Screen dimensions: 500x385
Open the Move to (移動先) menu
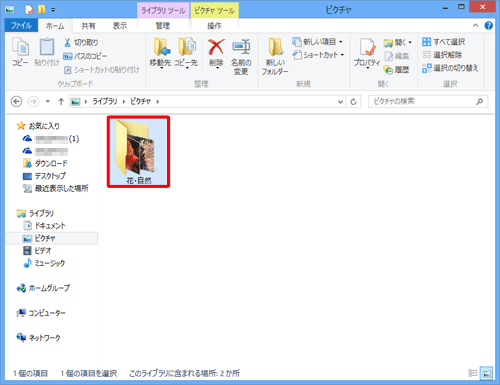coord(160,53)
